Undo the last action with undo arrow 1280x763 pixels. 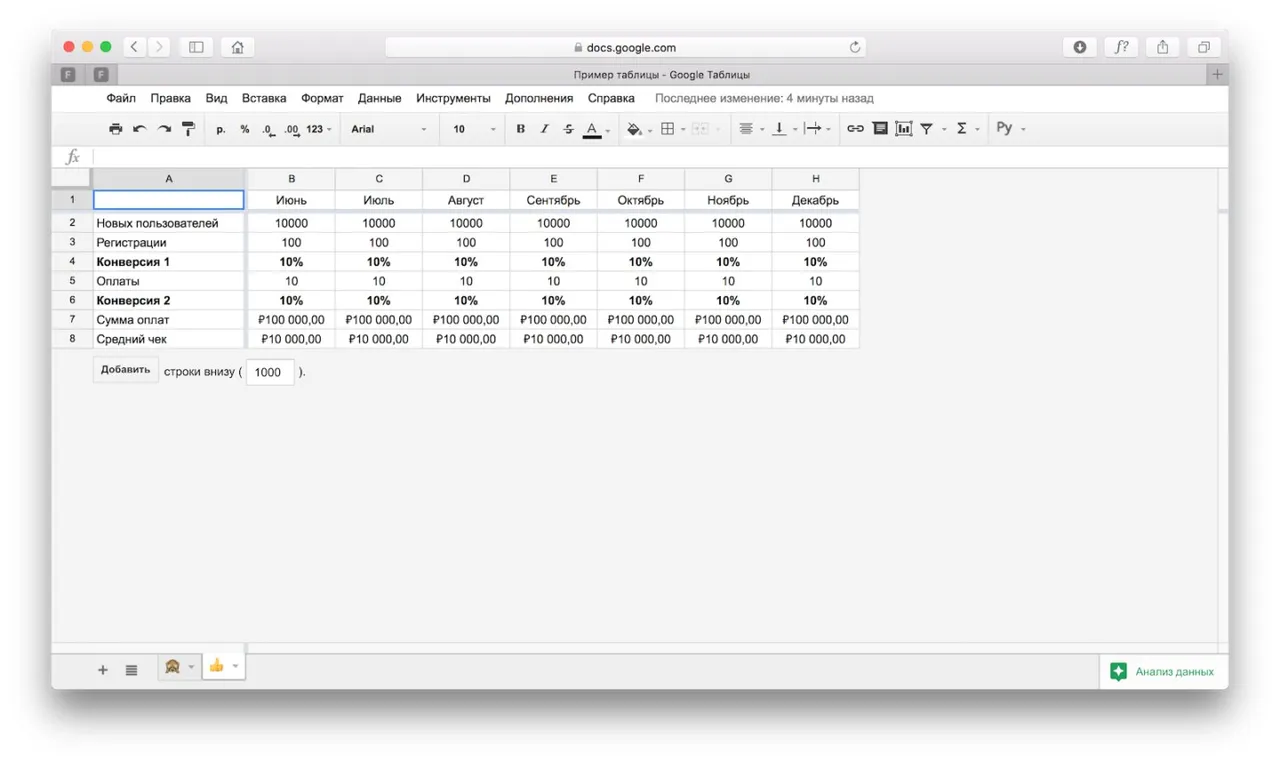point(140,129)
